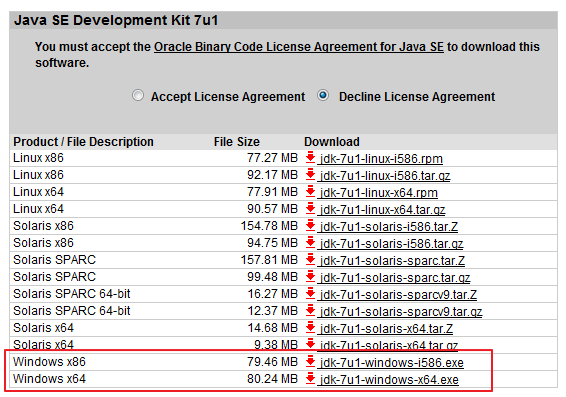Screen dimensions: 566x397
Task: Click red download arrow beside solaris-sparc.tar.Z
Action: [x=310, y=259]
